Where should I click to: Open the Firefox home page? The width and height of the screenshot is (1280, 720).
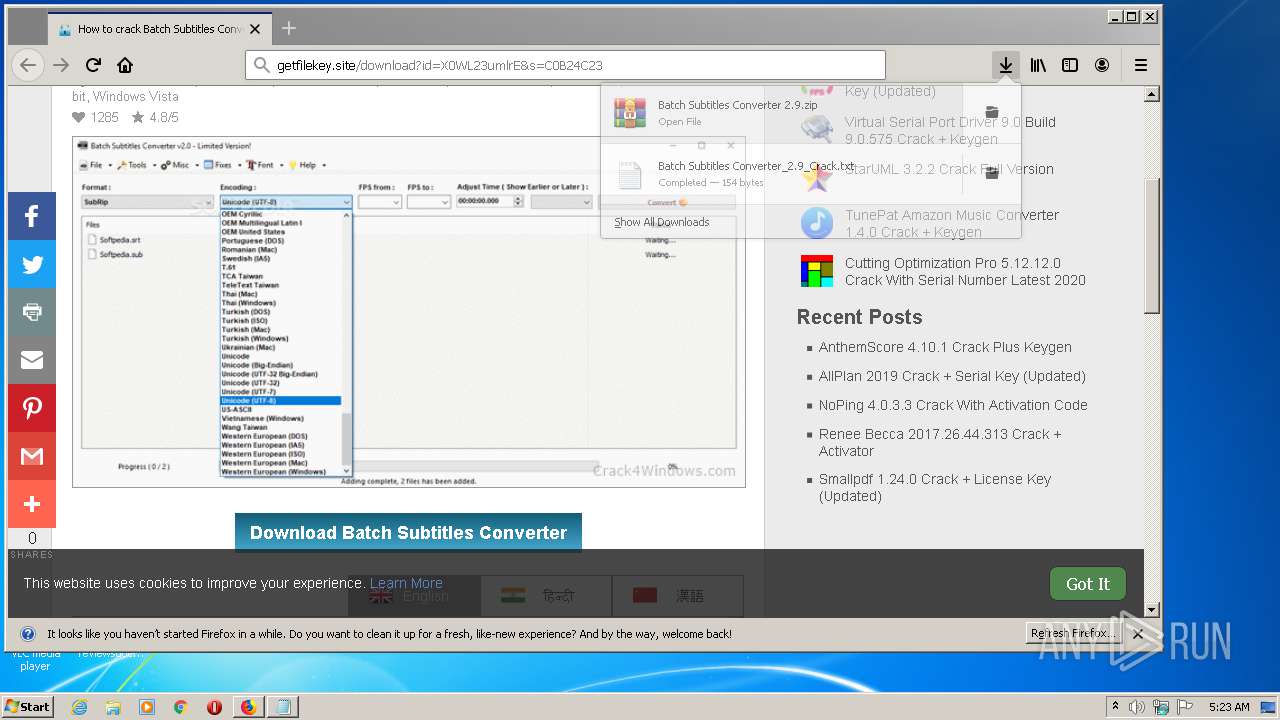pyautogui.click(x=125, y=65)
